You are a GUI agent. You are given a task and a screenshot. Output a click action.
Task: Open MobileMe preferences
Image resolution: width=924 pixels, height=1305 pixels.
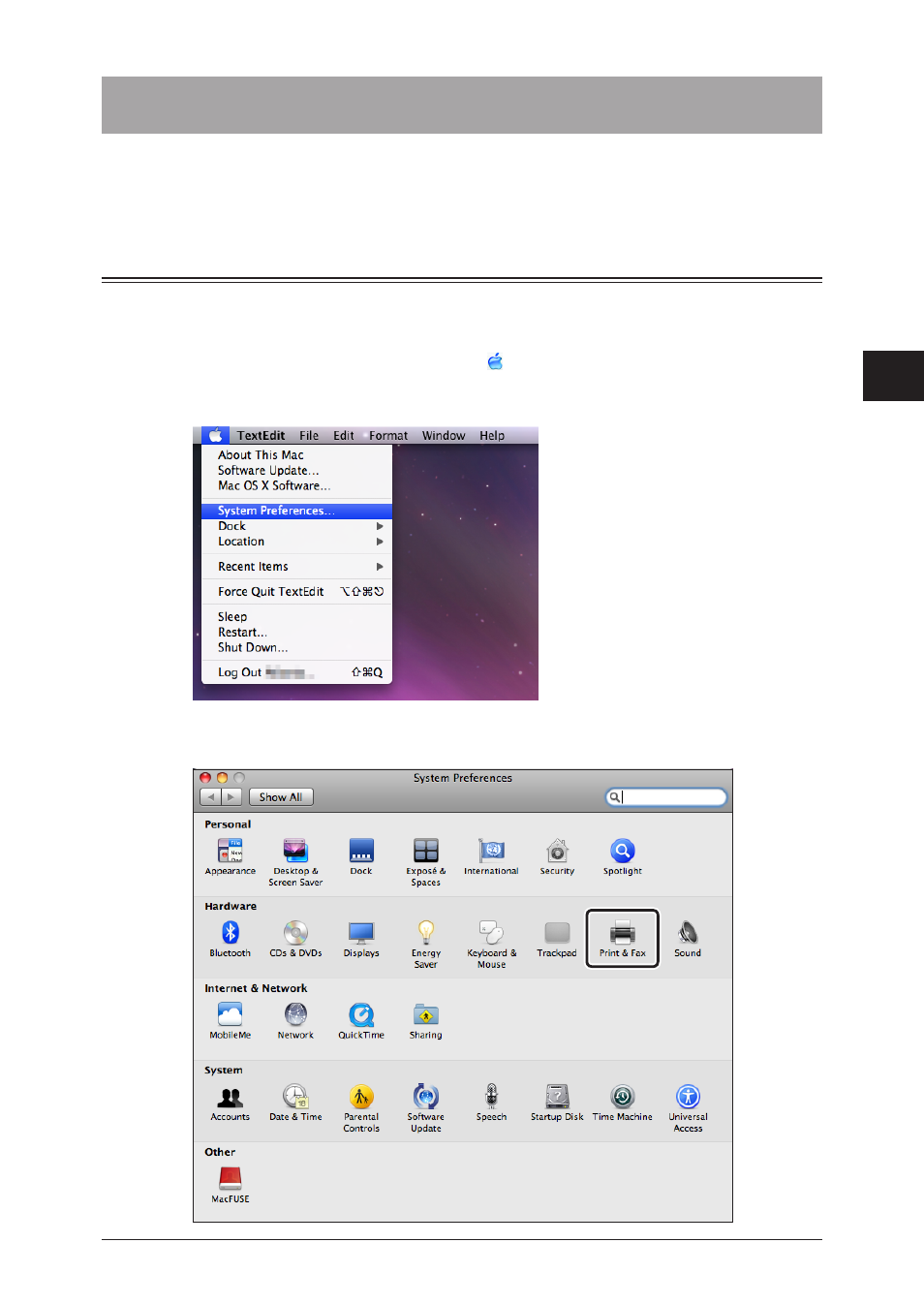click(231, 1021)
